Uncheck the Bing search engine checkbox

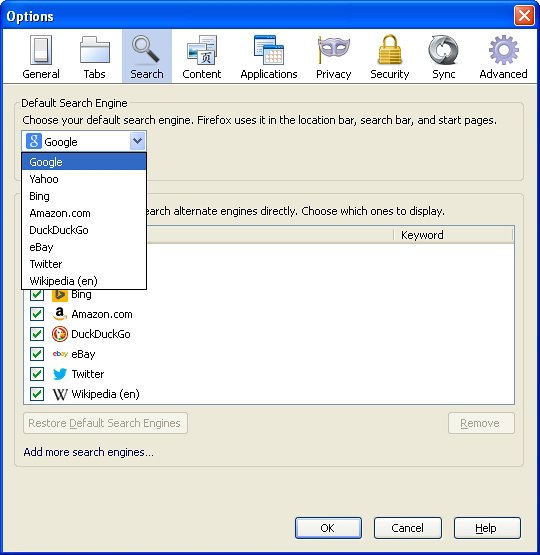[37, 295]
